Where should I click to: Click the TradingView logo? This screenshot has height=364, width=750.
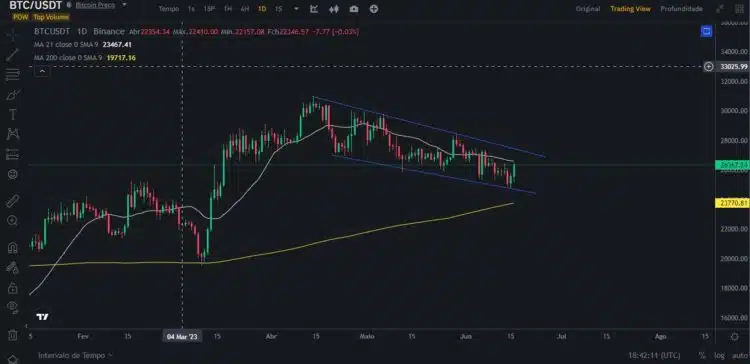[42, 317]
